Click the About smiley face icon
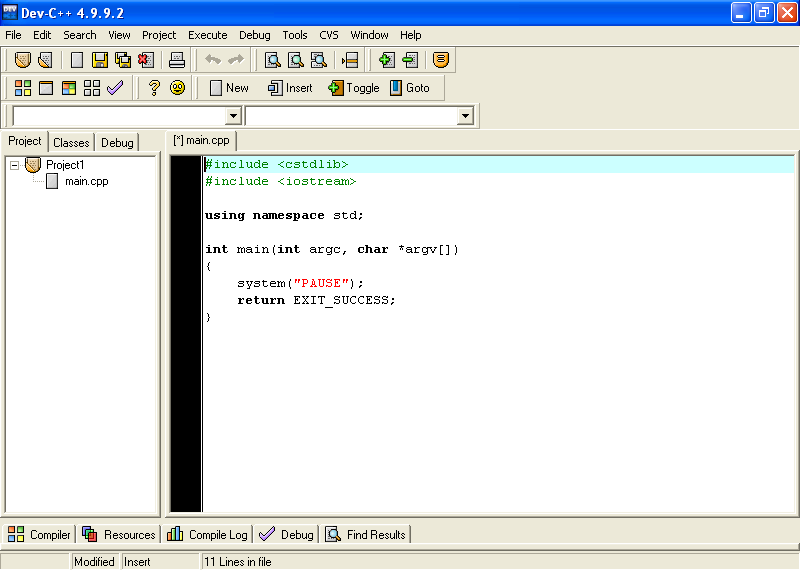Viewport: 800px width, 570px height. click(177, 88)
